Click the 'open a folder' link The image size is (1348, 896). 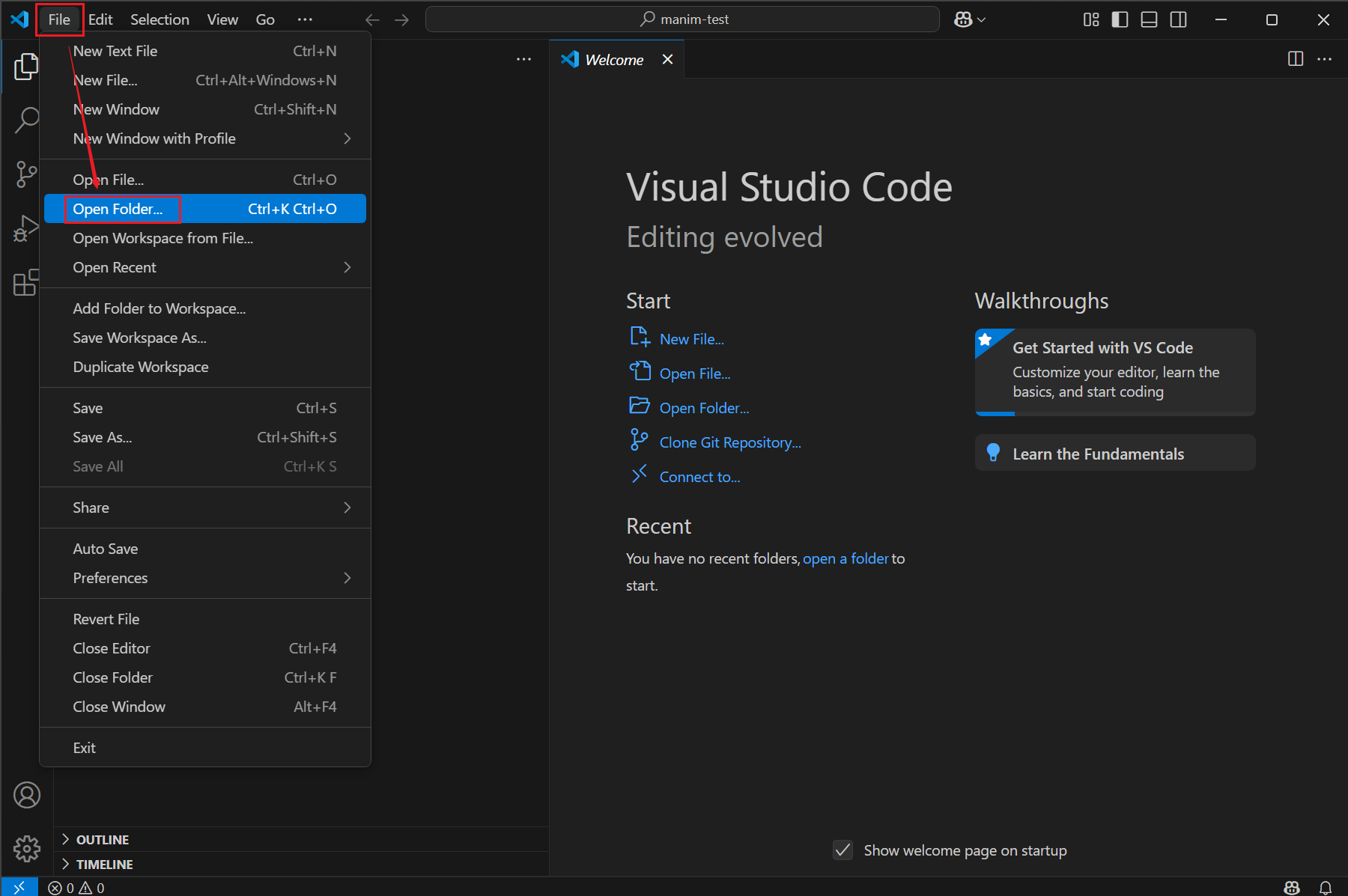(845, 558)
